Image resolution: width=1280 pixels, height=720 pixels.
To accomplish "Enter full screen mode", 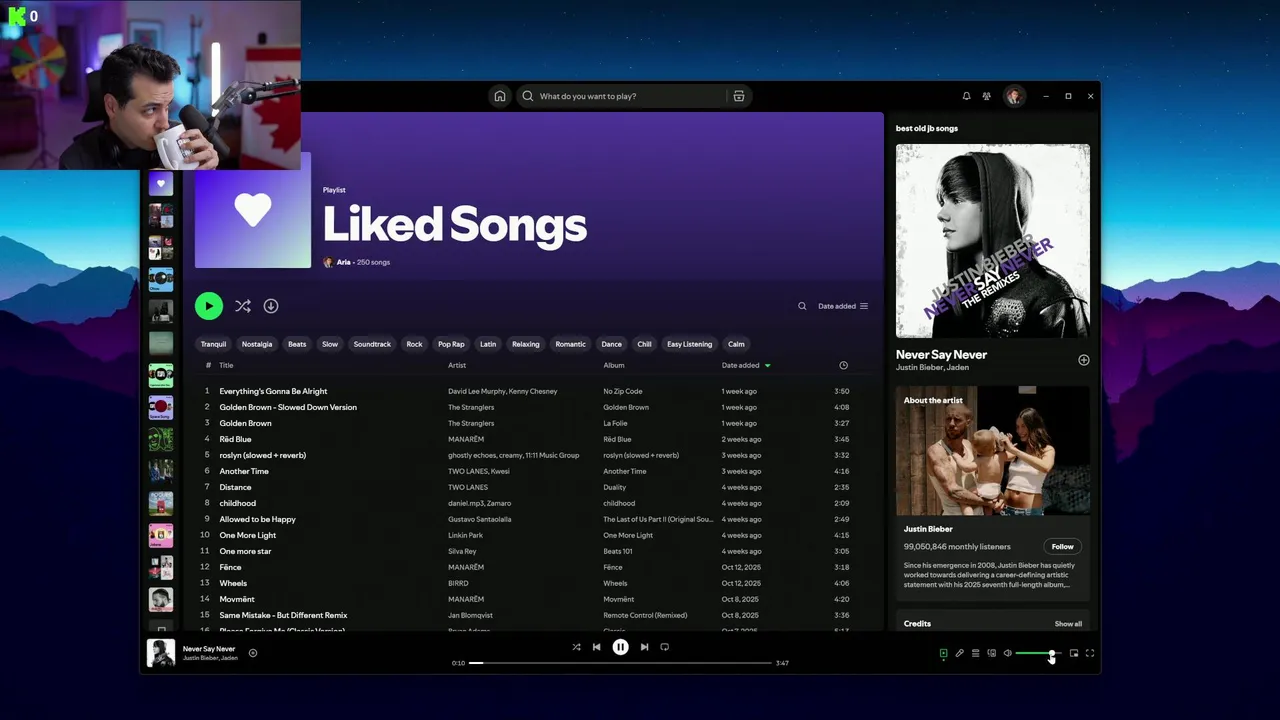I will coord(1090,653).
